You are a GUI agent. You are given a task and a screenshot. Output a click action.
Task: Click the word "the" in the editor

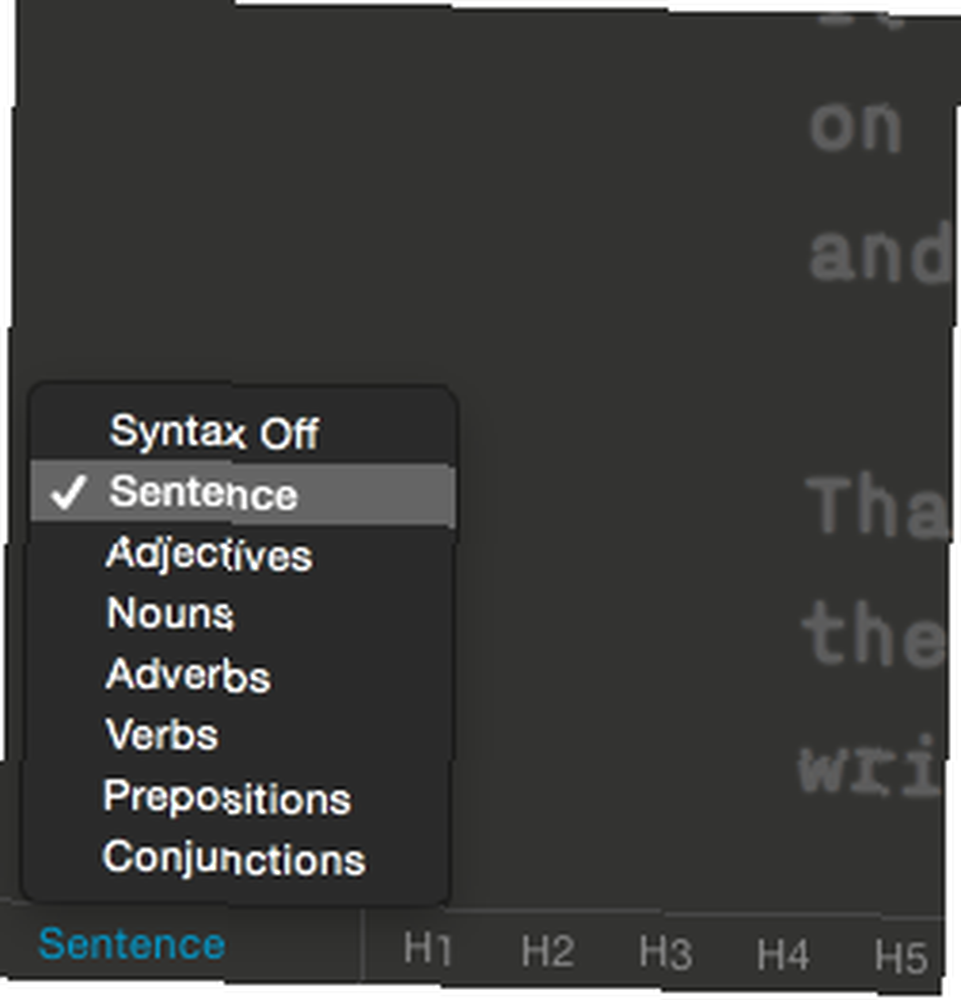[x=872, y=638]
